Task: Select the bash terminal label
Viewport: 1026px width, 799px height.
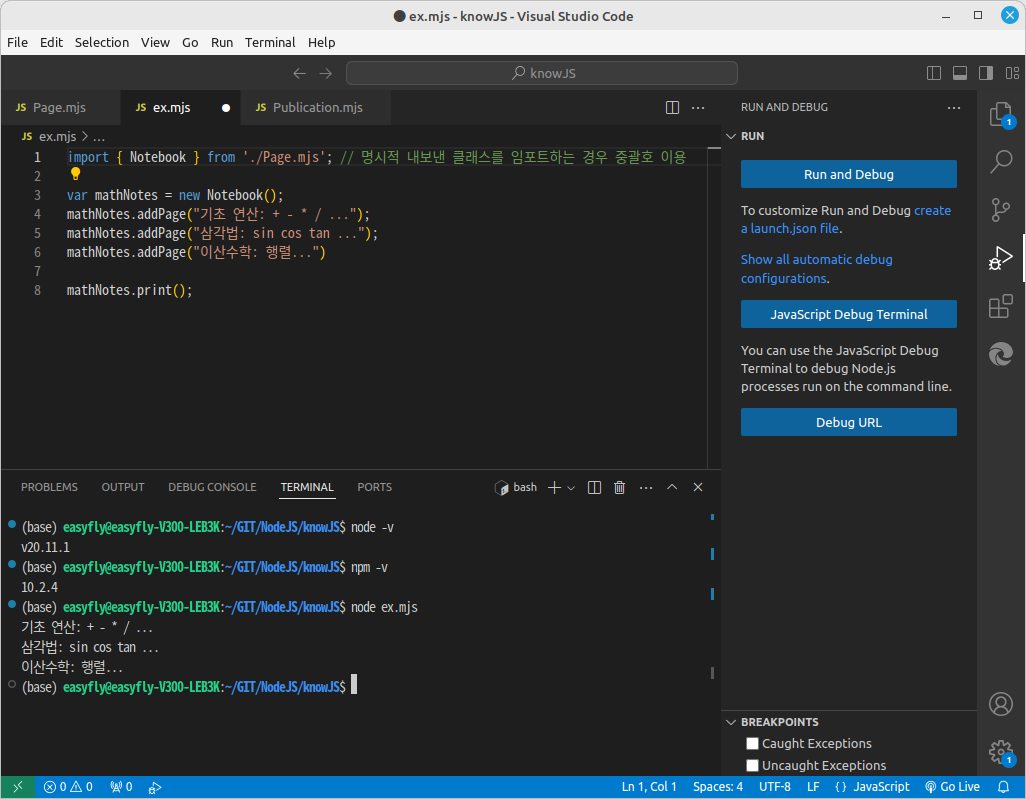Action: tap(516, 488)
